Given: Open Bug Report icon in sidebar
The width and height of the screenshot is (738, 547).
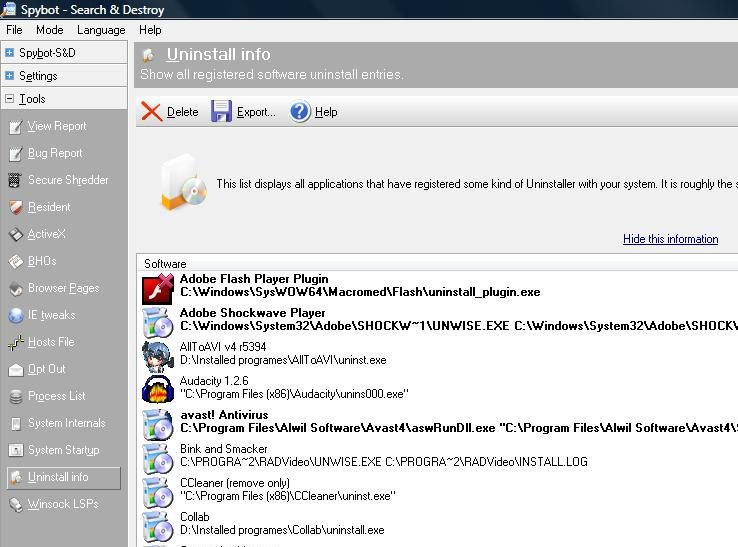Looking at the screenshot, I should pyautogui.click(x=15, y=153).
